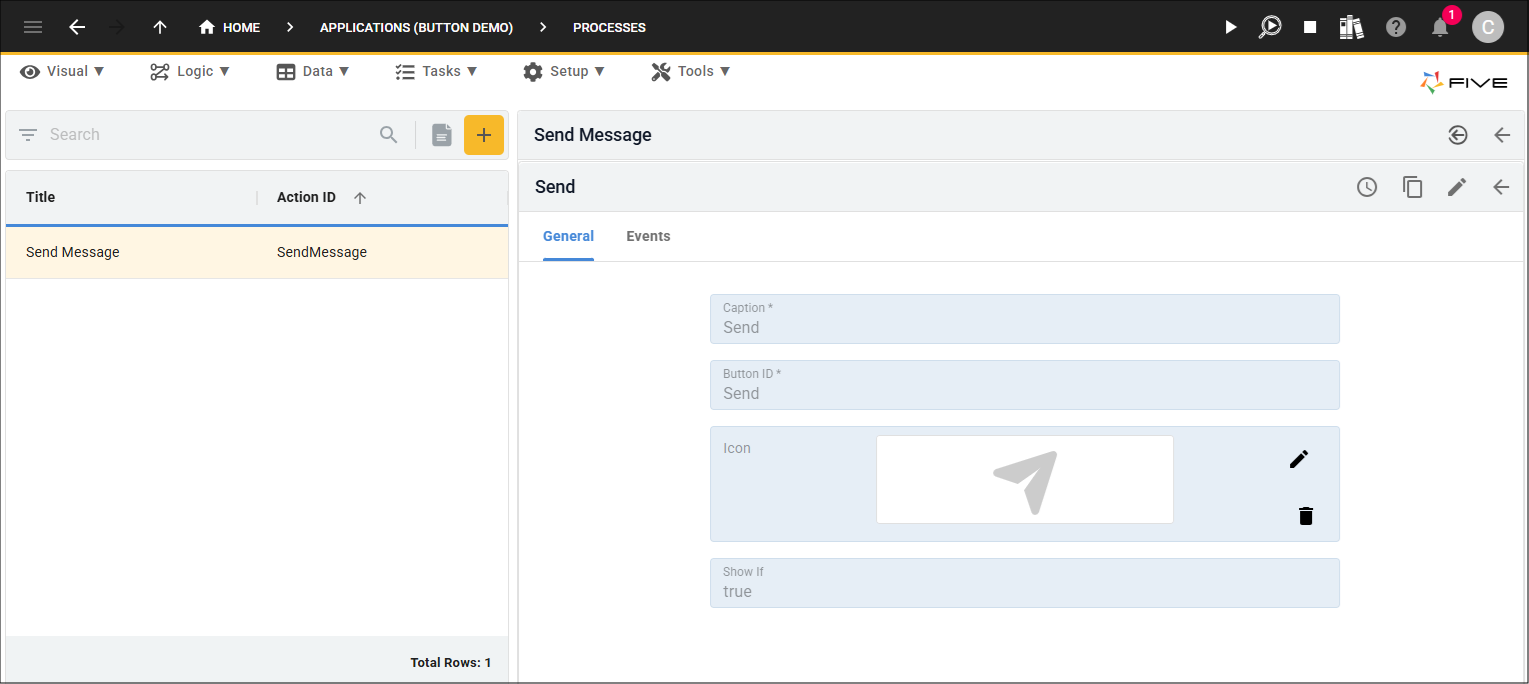Go up one level with the up arrow
Image resolution: width=1529 pixels, height=684 pixels.
click(x=160, y=27)
